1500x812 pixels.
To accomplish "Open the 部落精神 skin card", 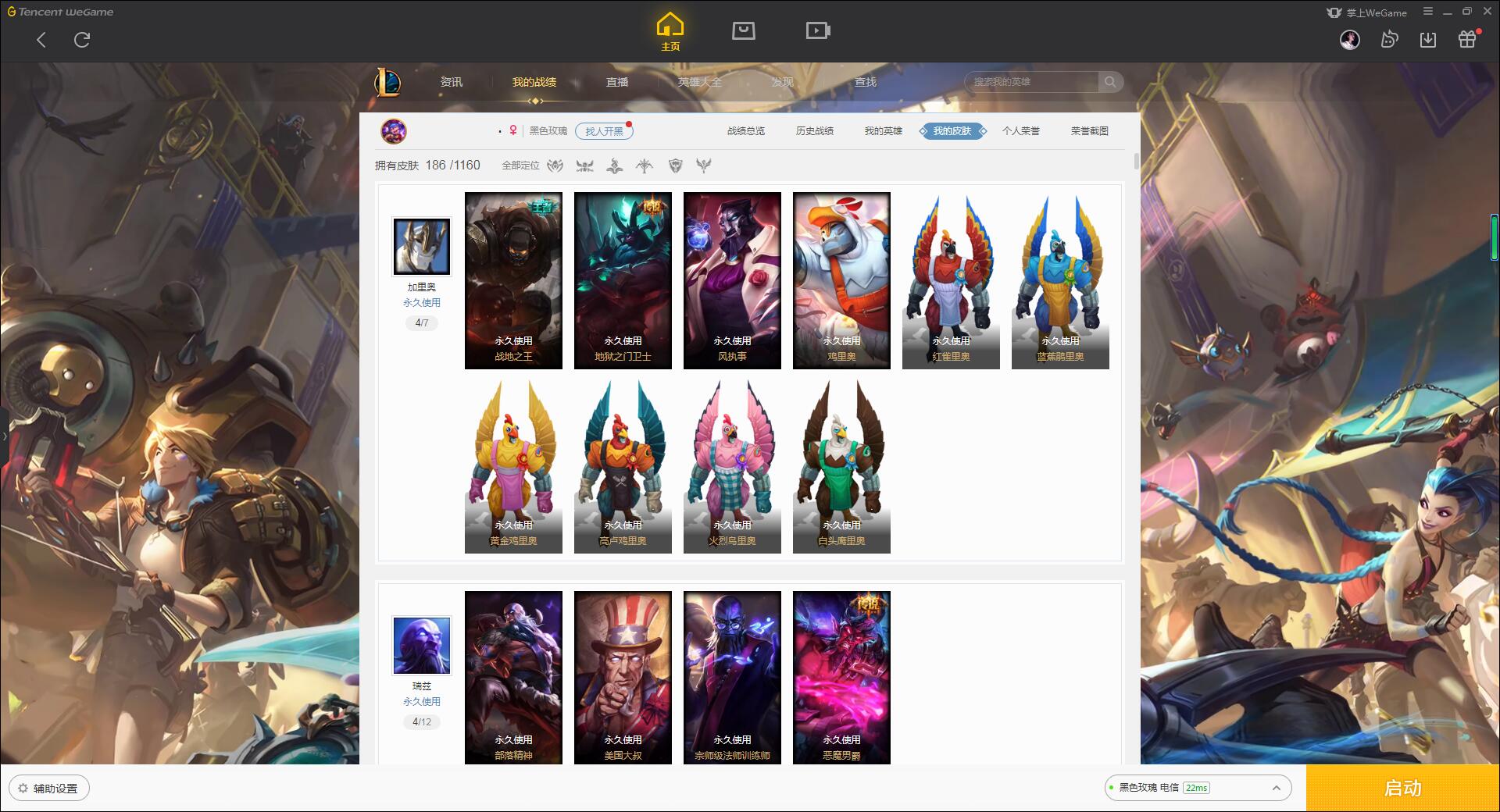I will pos(513,677).
